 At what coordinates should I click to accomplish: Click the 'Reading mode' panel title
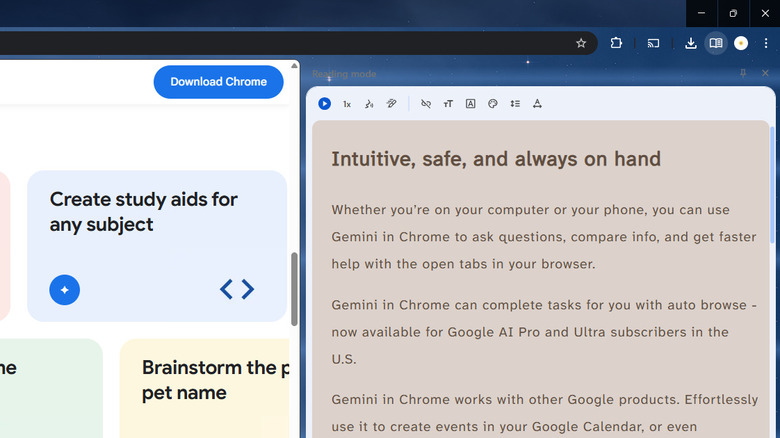point(344,74)
